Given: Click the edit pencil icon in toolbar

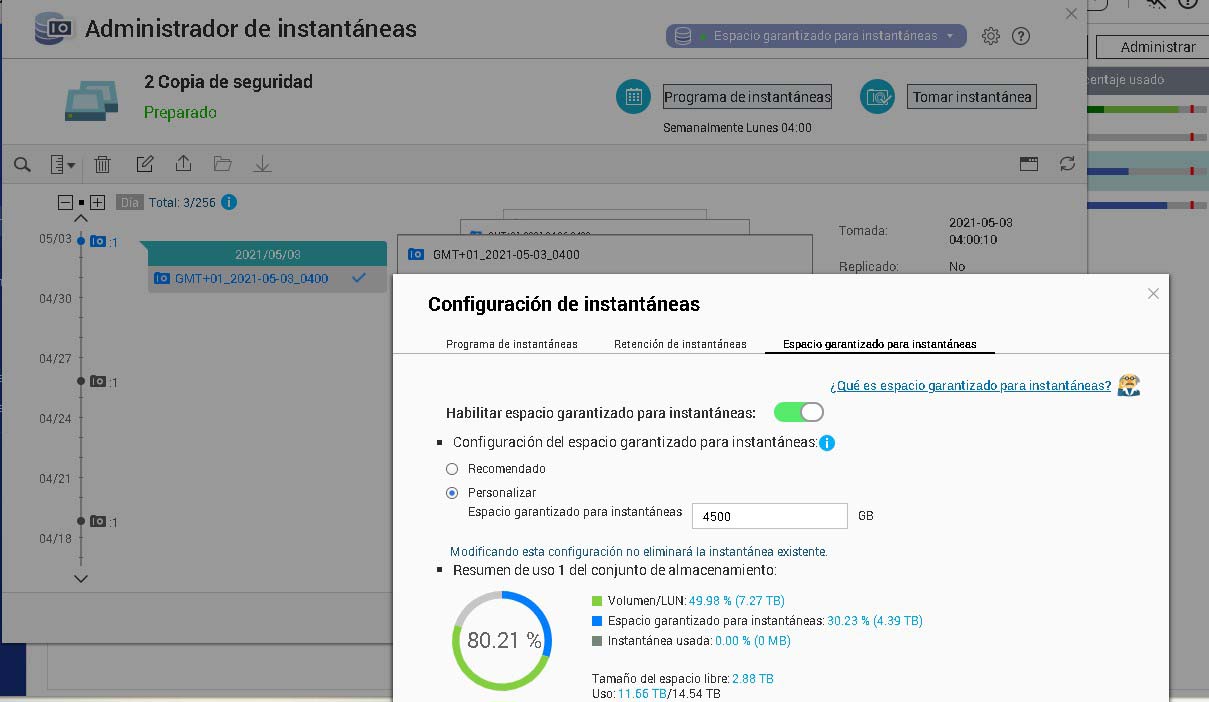Looking at the screenshot, I should pyautogui.click(x=145, y=164).
